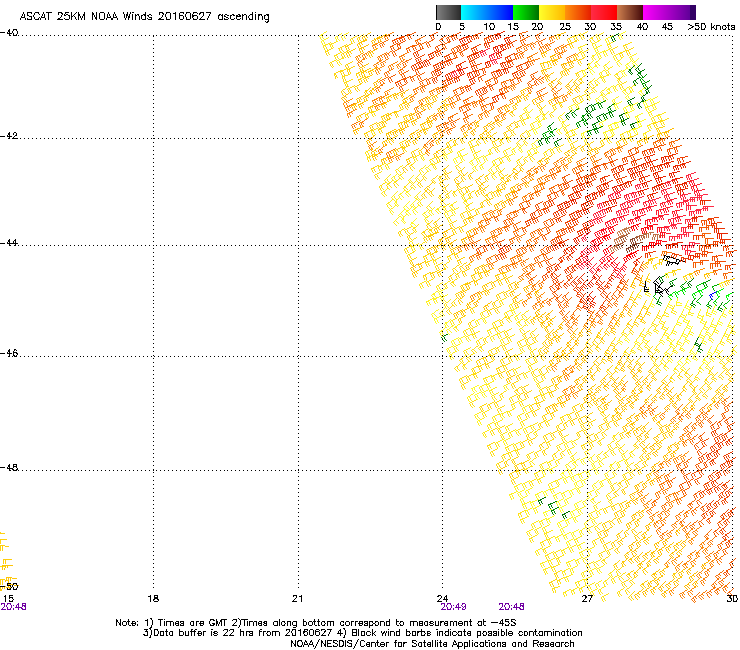Click the '25' legend scale label
Screen dimensions: 740x650
[565, 27]
